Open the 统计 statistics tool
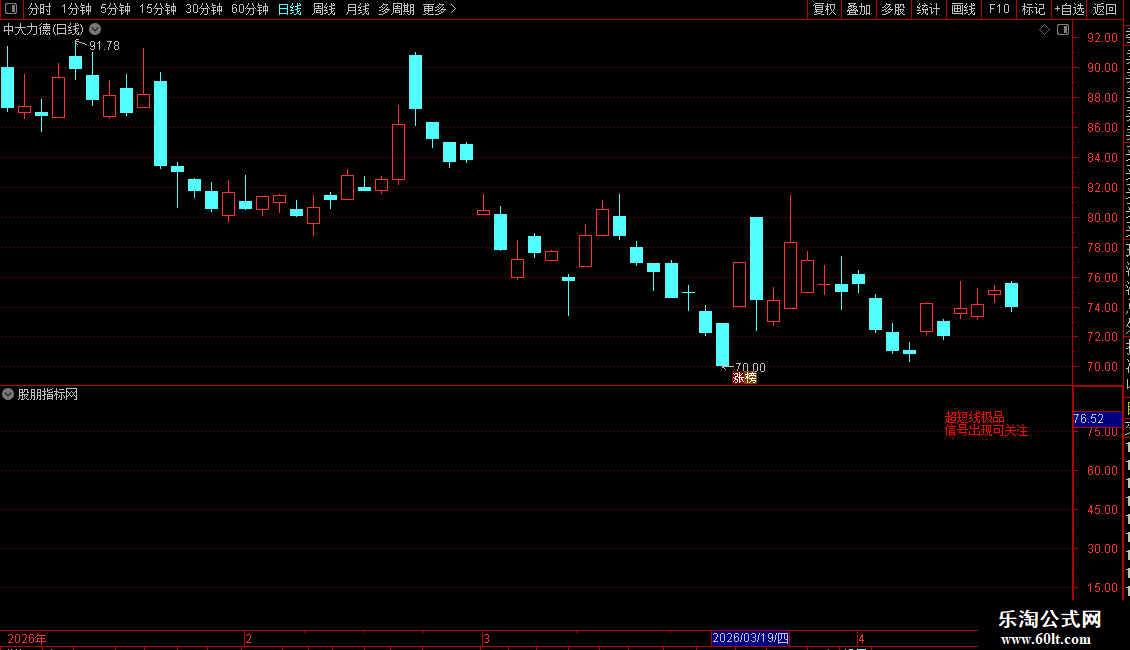Image resolution: width=1130 pixels, height=650 pixels. point(928,9)
